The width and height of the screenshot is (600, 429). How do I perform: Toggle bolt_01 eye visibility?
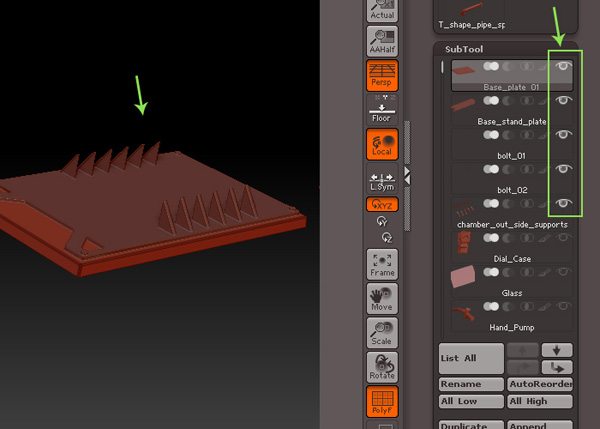[x=563, y=134]
